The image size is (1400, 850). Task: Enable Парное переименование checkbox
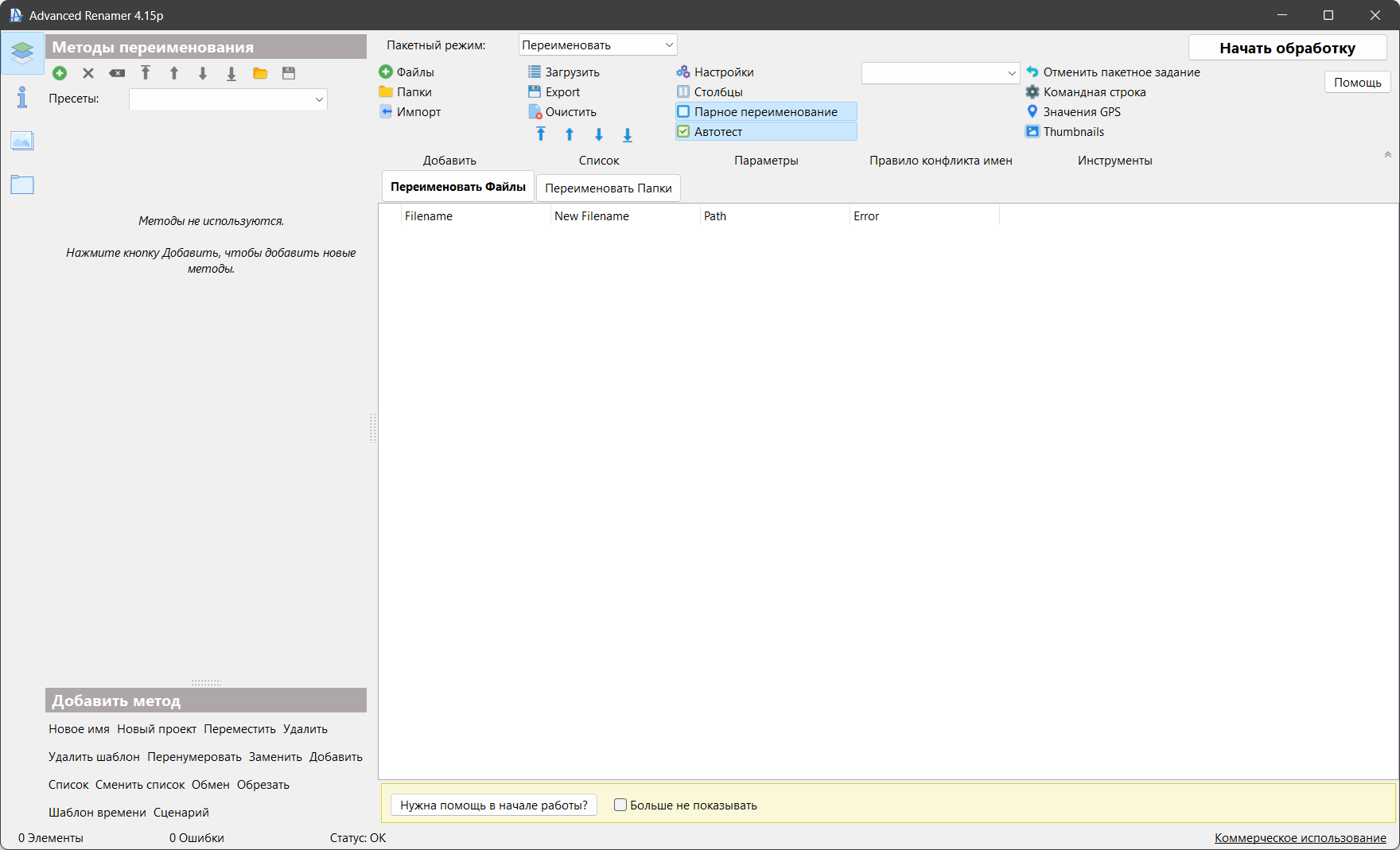[683, 112]
